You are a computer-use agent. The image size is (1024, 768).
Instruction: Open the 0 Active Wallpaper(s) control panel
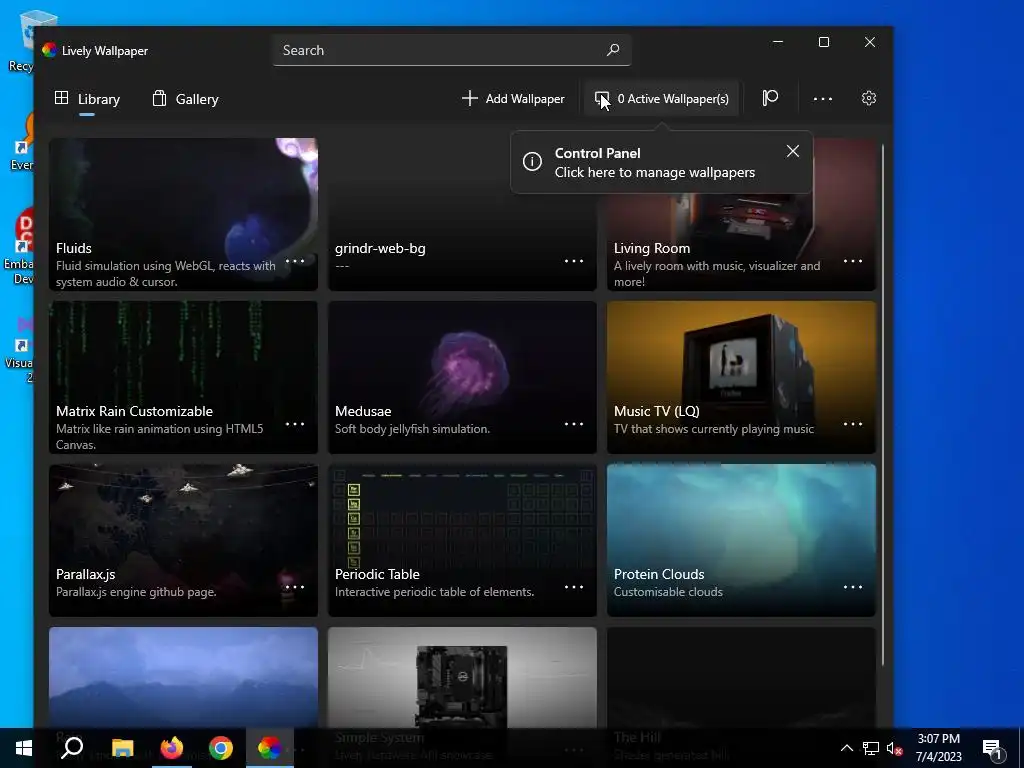[662, 99]
